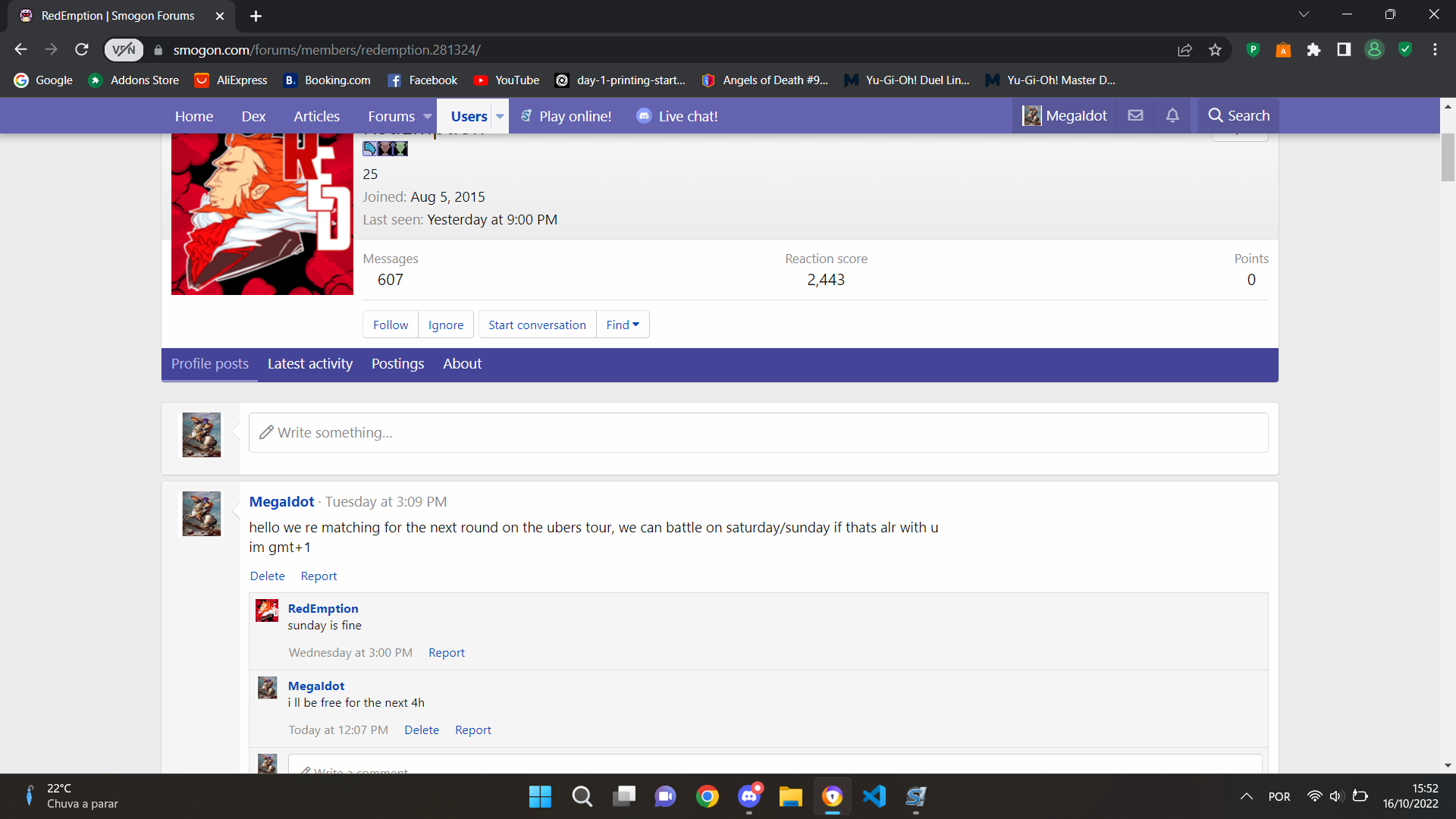The image size is (1456, 819).
Task: Open the Discord taskbar icon
Action: 749,796
